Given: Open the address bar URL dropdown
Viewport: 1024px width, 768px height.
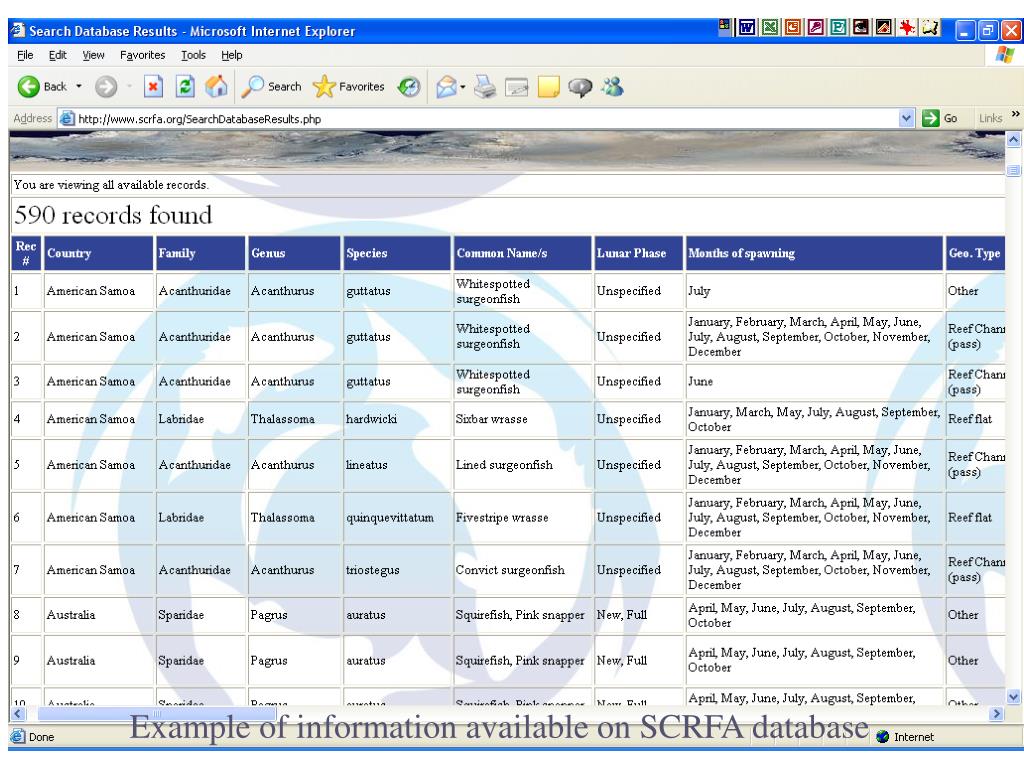Looking at the screenshot, I should (x=906, y=118).
